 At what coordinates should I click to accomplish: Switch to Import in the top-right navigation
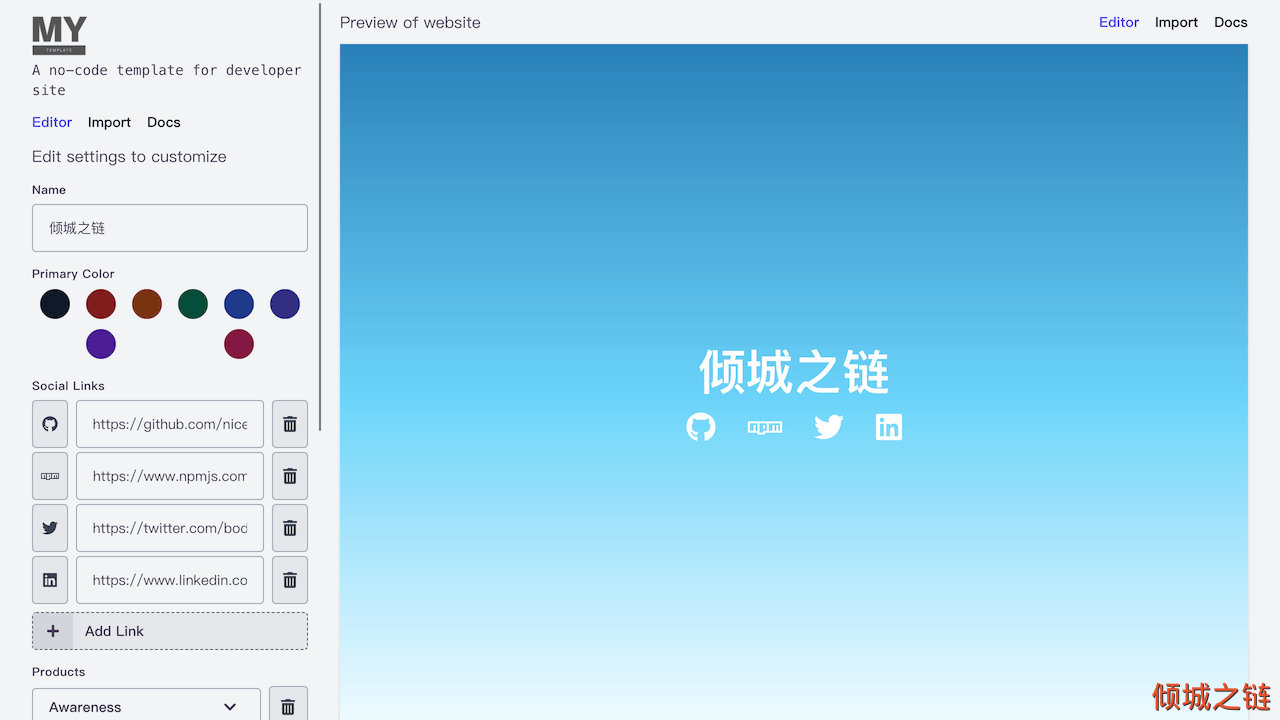1176,22
